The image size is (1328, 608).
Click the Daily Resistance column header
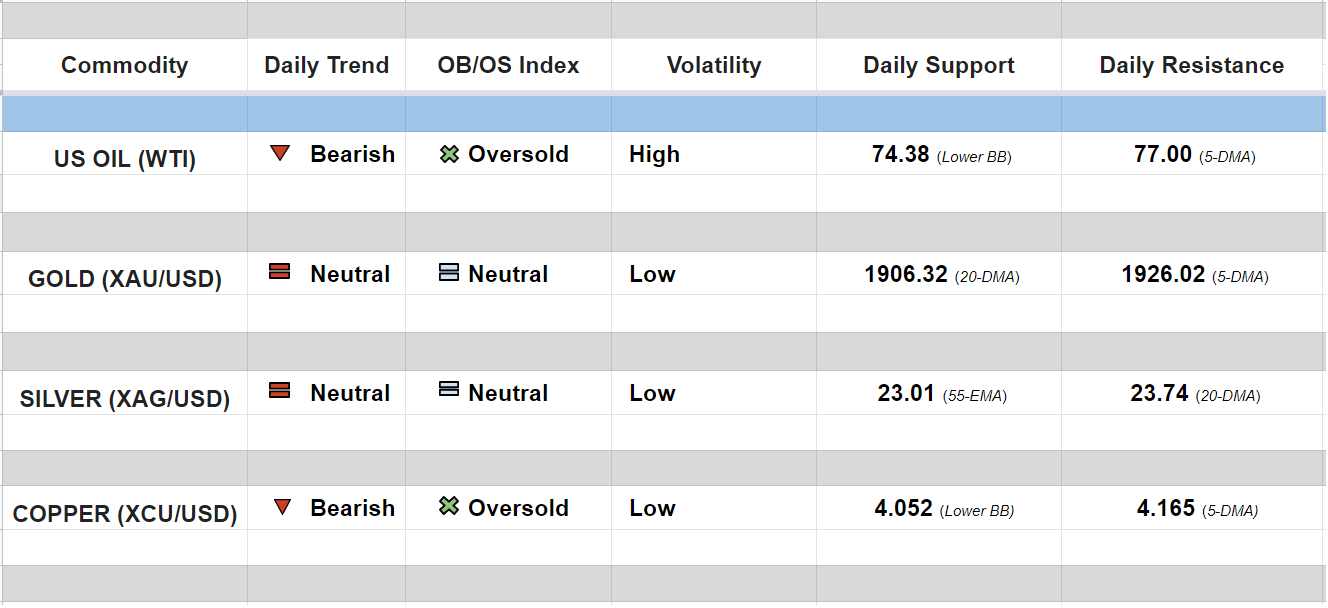pyautogui.click(x=1192, y=66)
